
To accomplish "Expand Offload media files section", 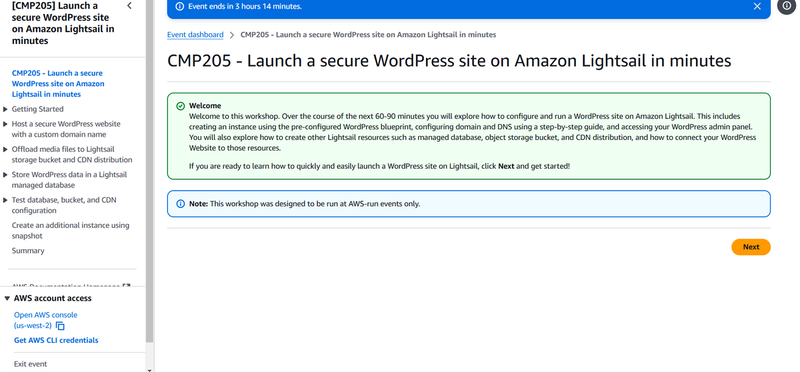I will (6, 149).
